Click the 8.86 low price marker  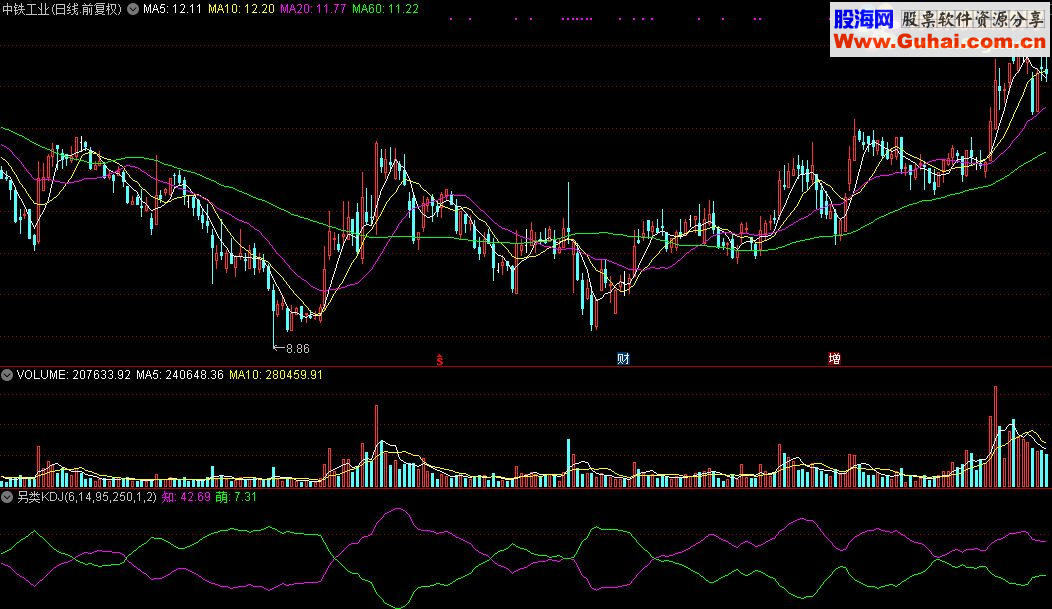[297, 349]
